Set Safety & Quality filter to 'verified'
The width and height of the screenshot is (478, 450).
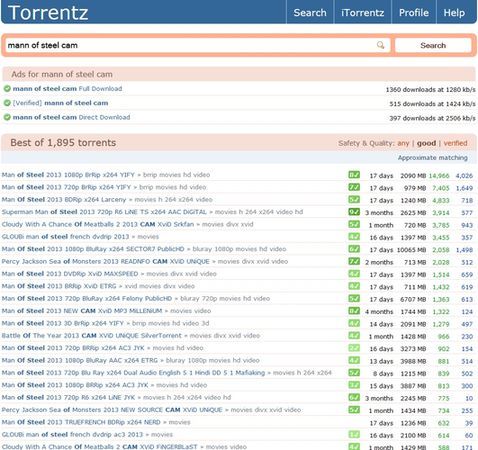455,143
